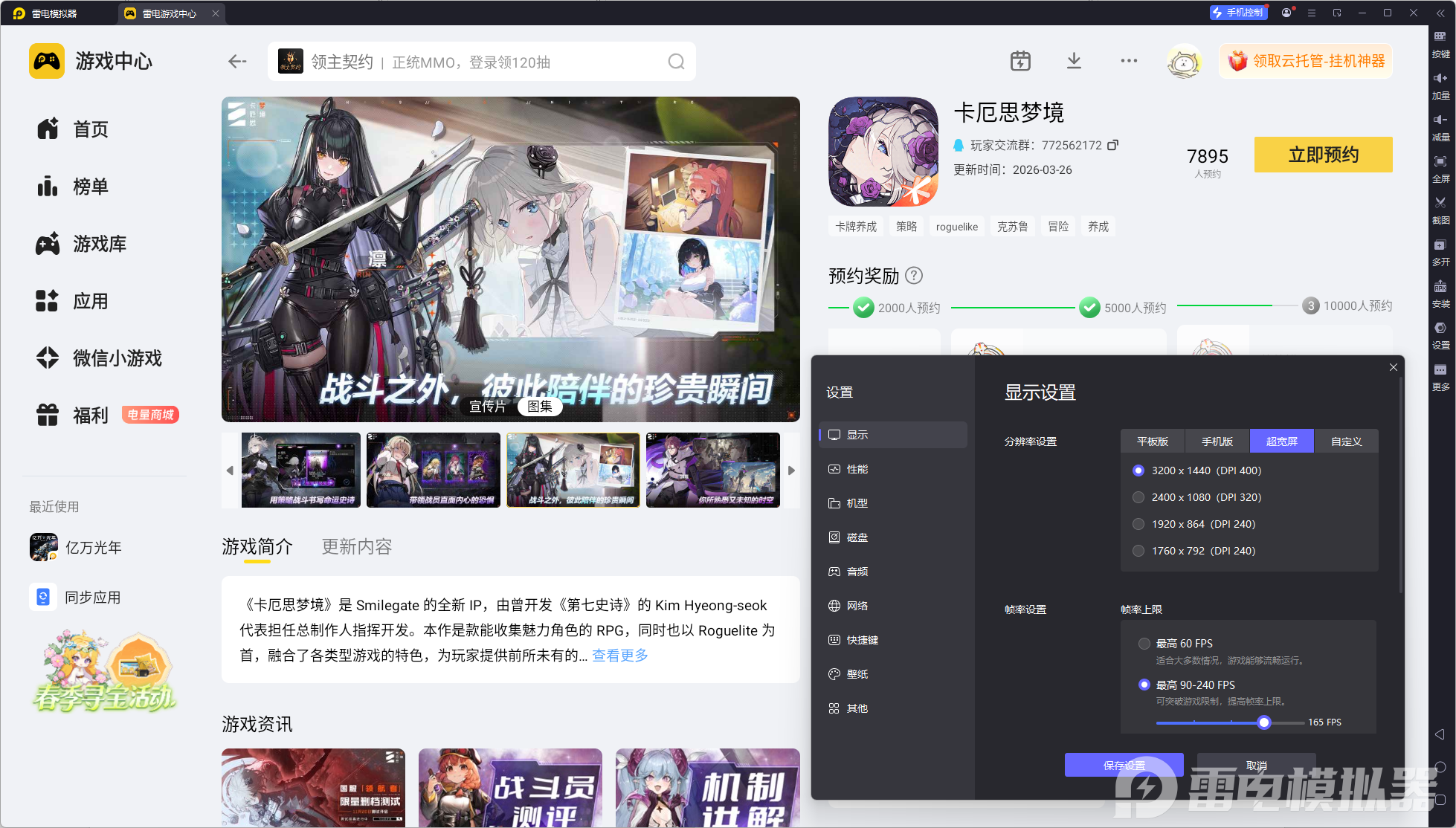Select 2400 x 1080 resolution option

click(x=1138, y=497)
